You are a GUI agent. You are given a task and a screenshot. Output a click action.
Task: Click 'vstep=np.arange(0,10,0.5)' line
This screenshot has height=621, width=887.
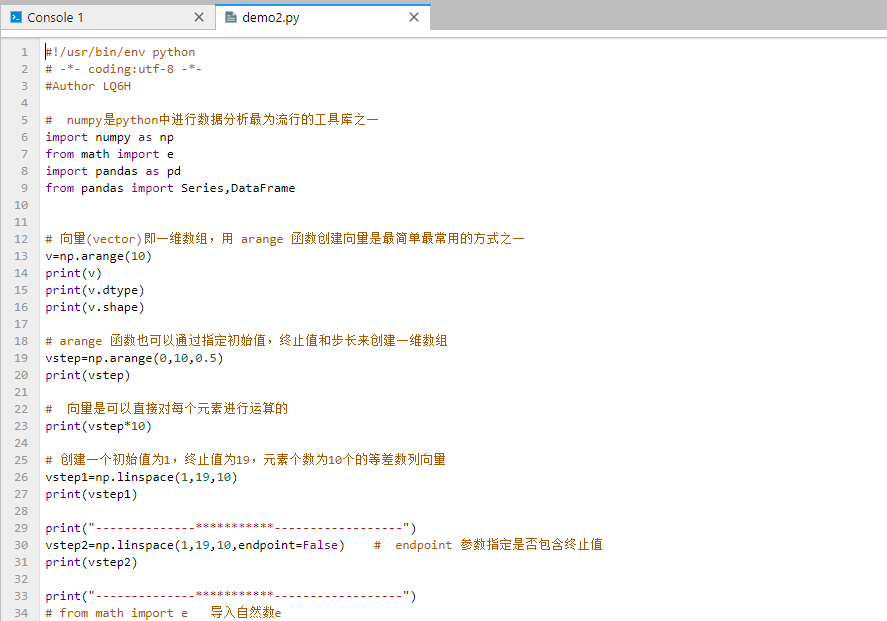(x=135, y=359)
